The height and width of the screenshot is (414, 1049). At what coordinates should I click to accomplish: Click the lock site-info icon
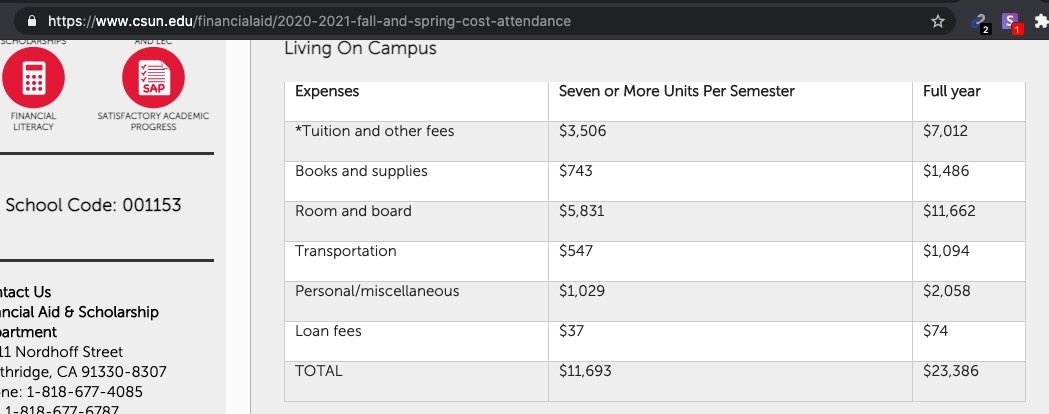click(32, 20)
